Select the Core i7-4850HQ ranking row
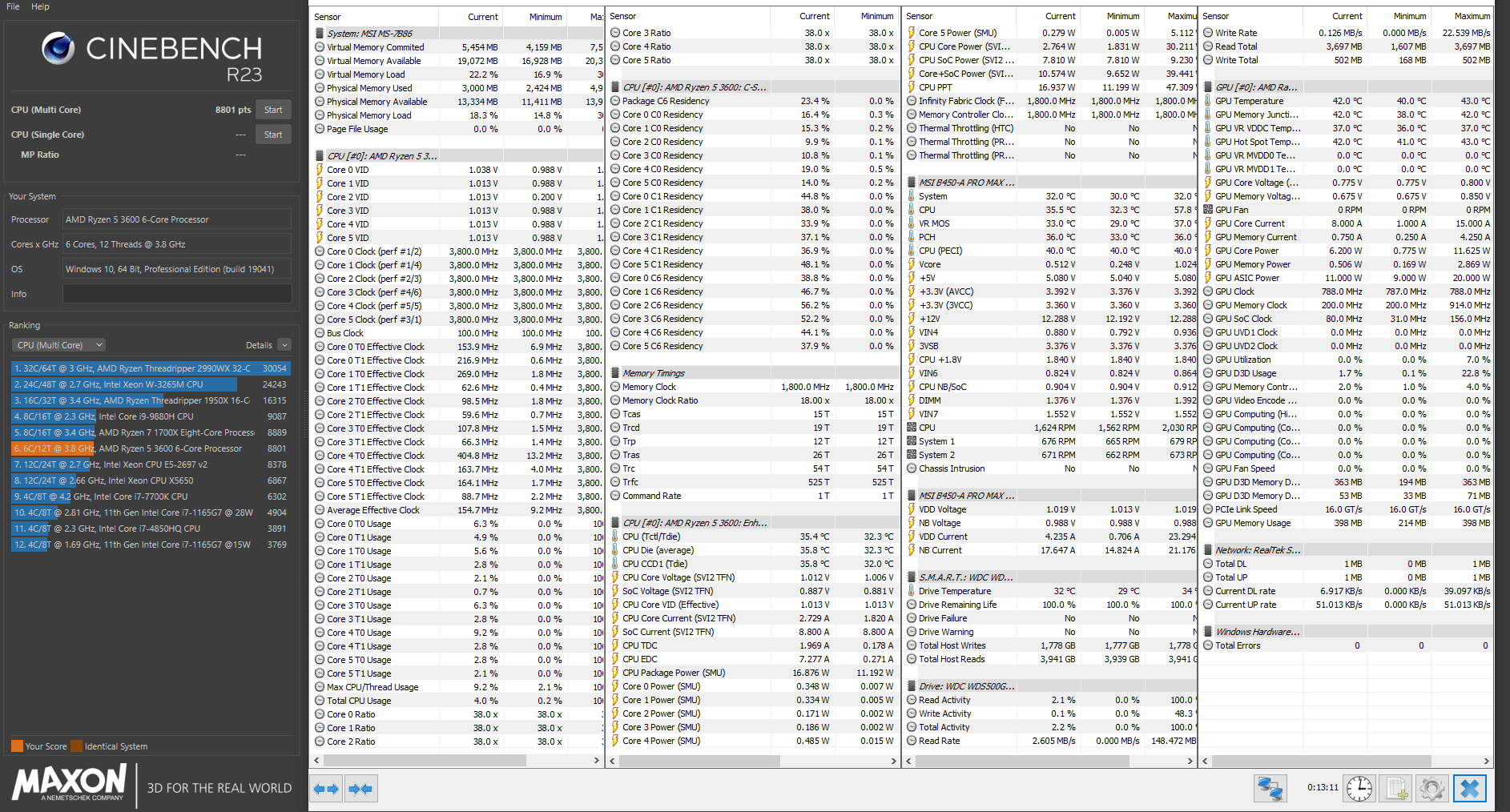 click(151, 529)
